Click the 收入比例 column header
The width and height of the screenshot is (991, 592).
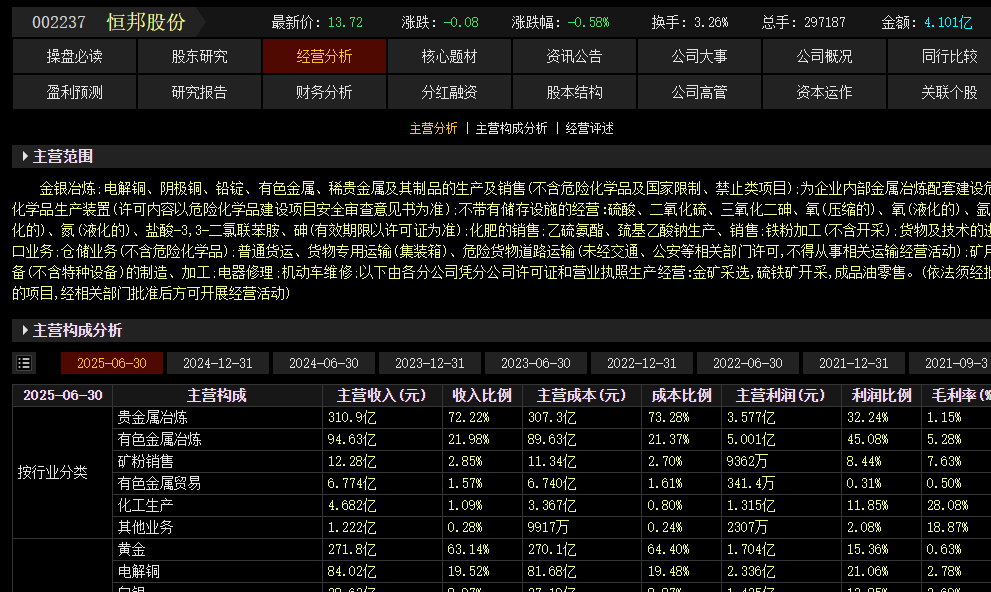click(x=482, y=396)
